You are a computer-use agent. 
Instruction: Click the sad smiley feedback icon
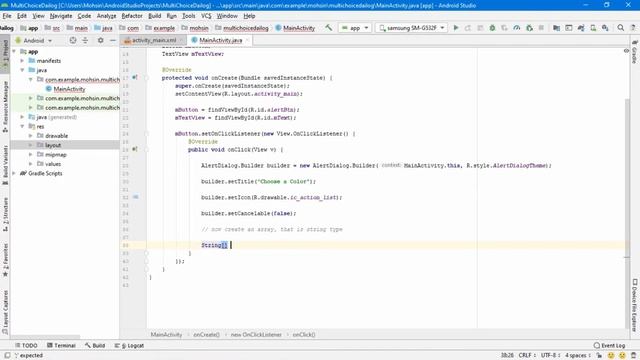(x=622, y=356)
